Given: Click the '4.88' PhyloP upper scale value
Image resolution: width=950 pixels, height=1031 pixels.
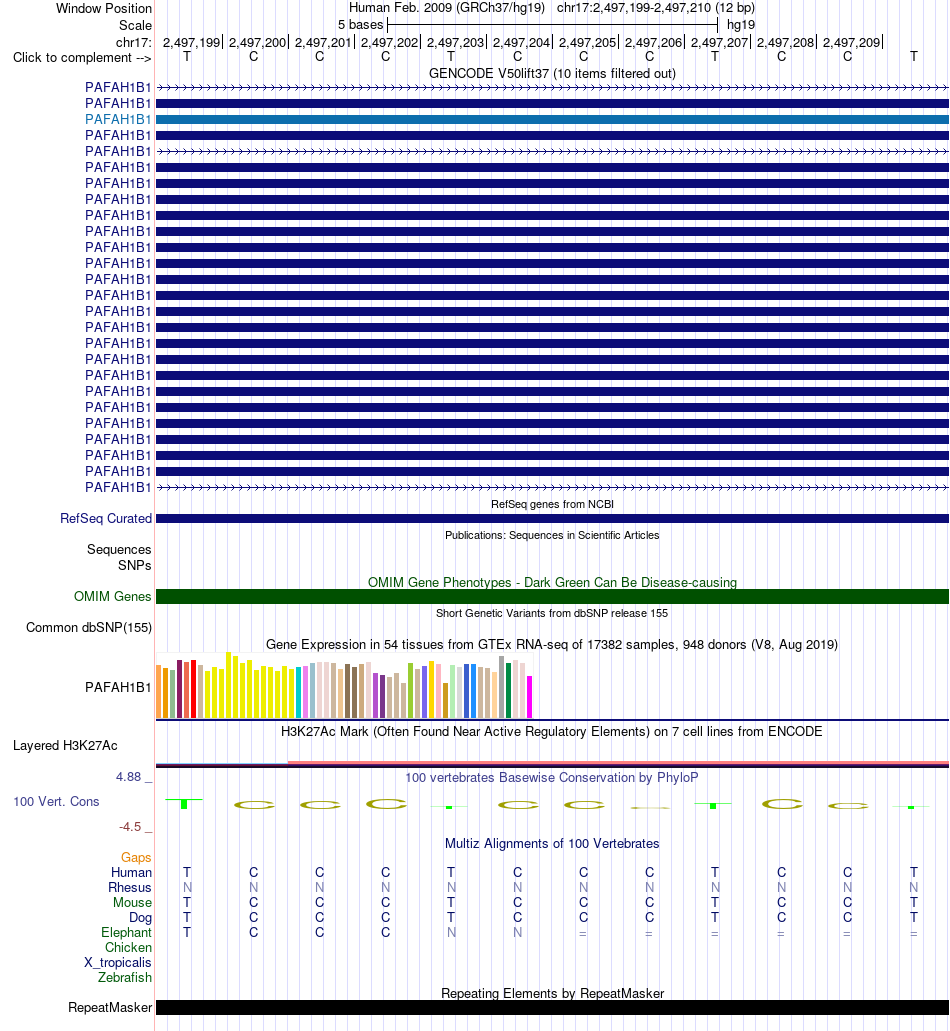Looking at the screenshot, I should (129, 777).
